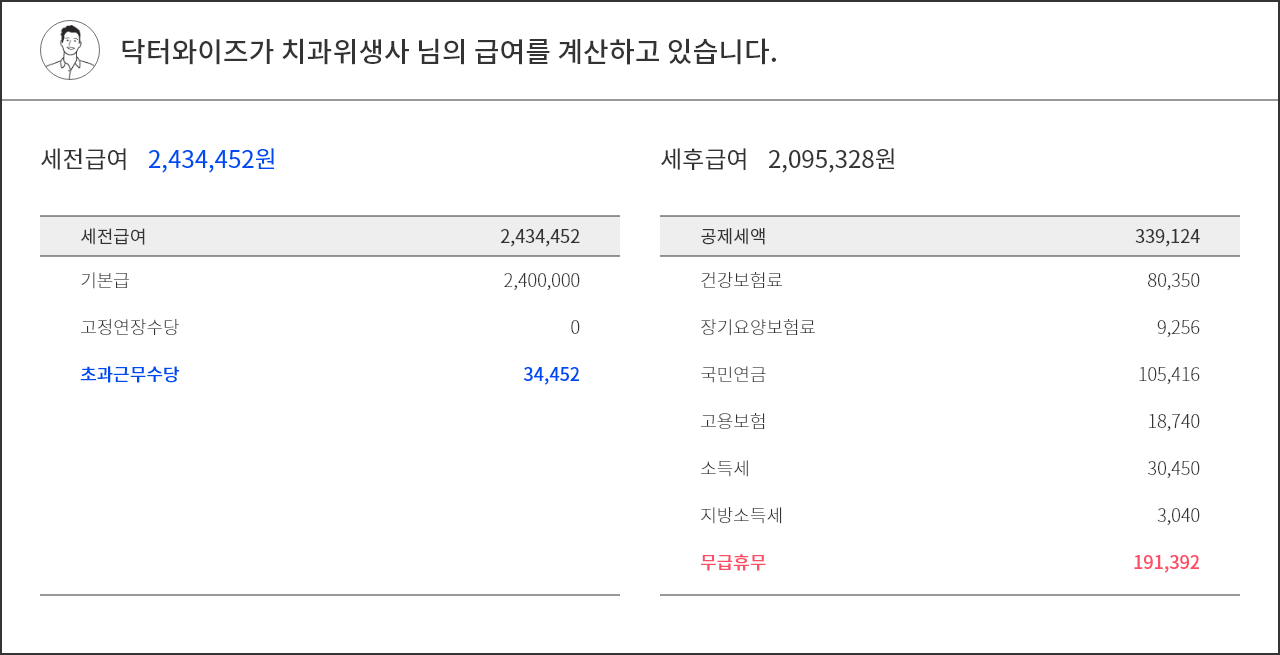This screenshot has width=1280, height=655.
Task: Click the header text about 치과위생사 salary calculation
Action: 448,52
